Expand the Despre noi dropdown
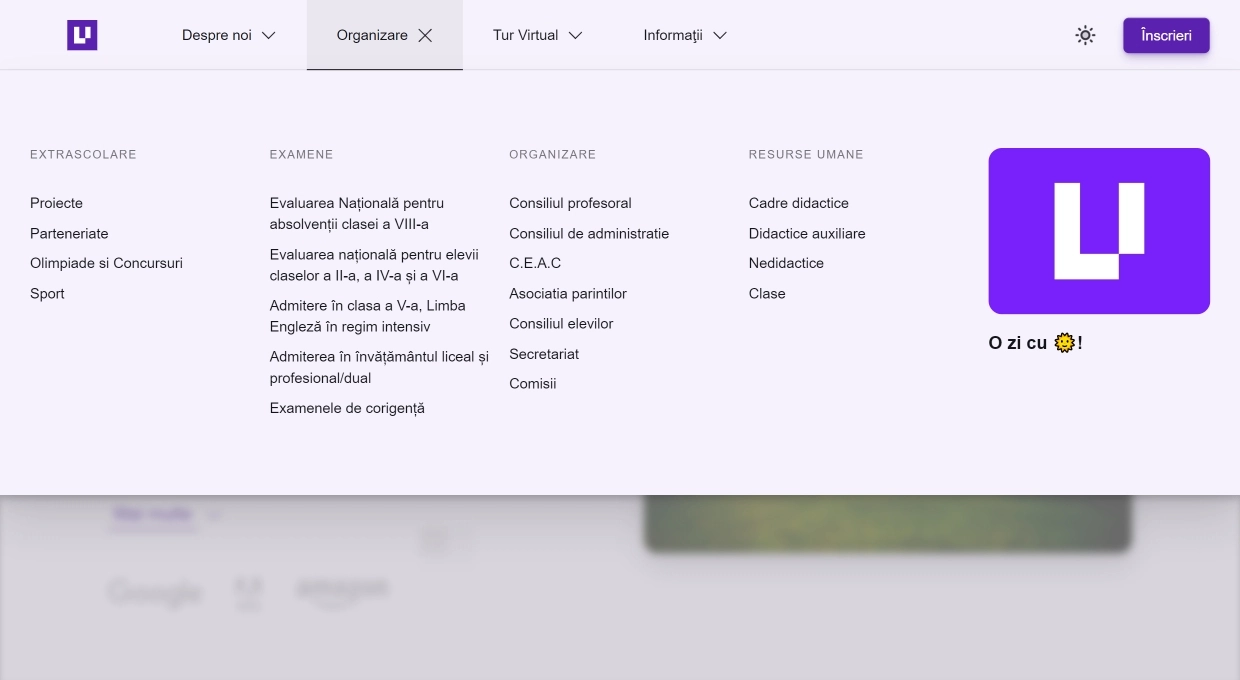Viewport: 1240px width, 680px height. 228,35
